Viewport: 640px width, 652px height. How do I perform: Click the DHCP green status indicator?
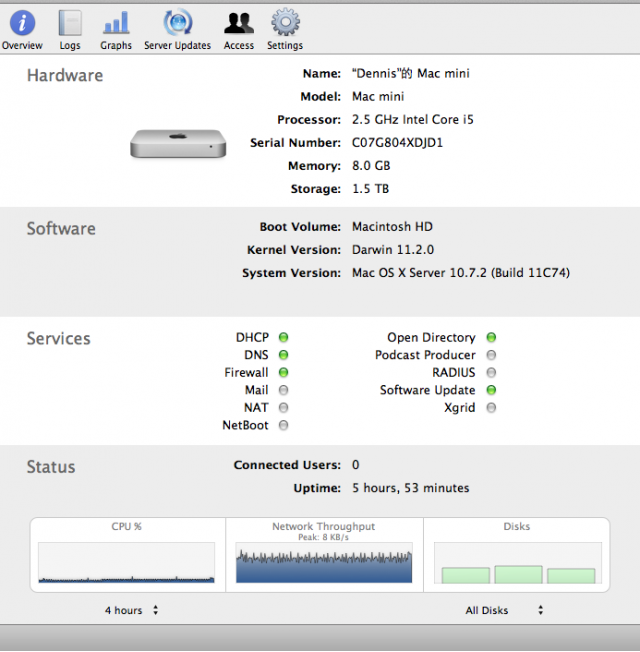tap(283, 337)
